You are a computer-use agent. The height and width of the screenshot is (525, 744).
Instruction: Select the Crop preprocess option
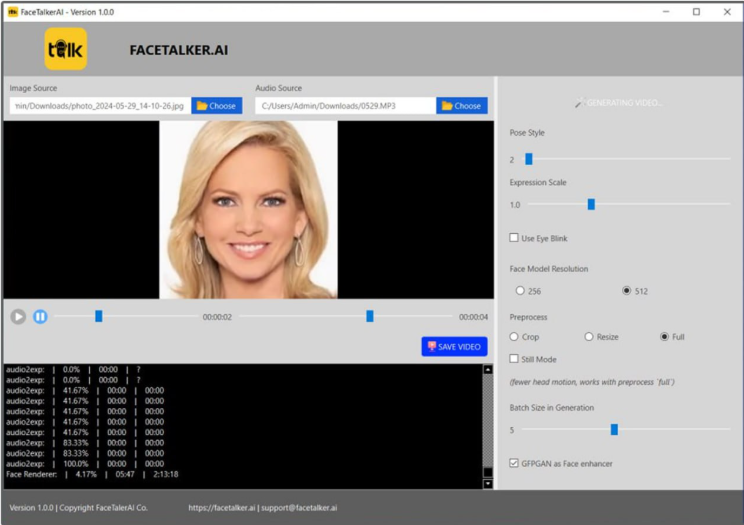tap(514, 337)
